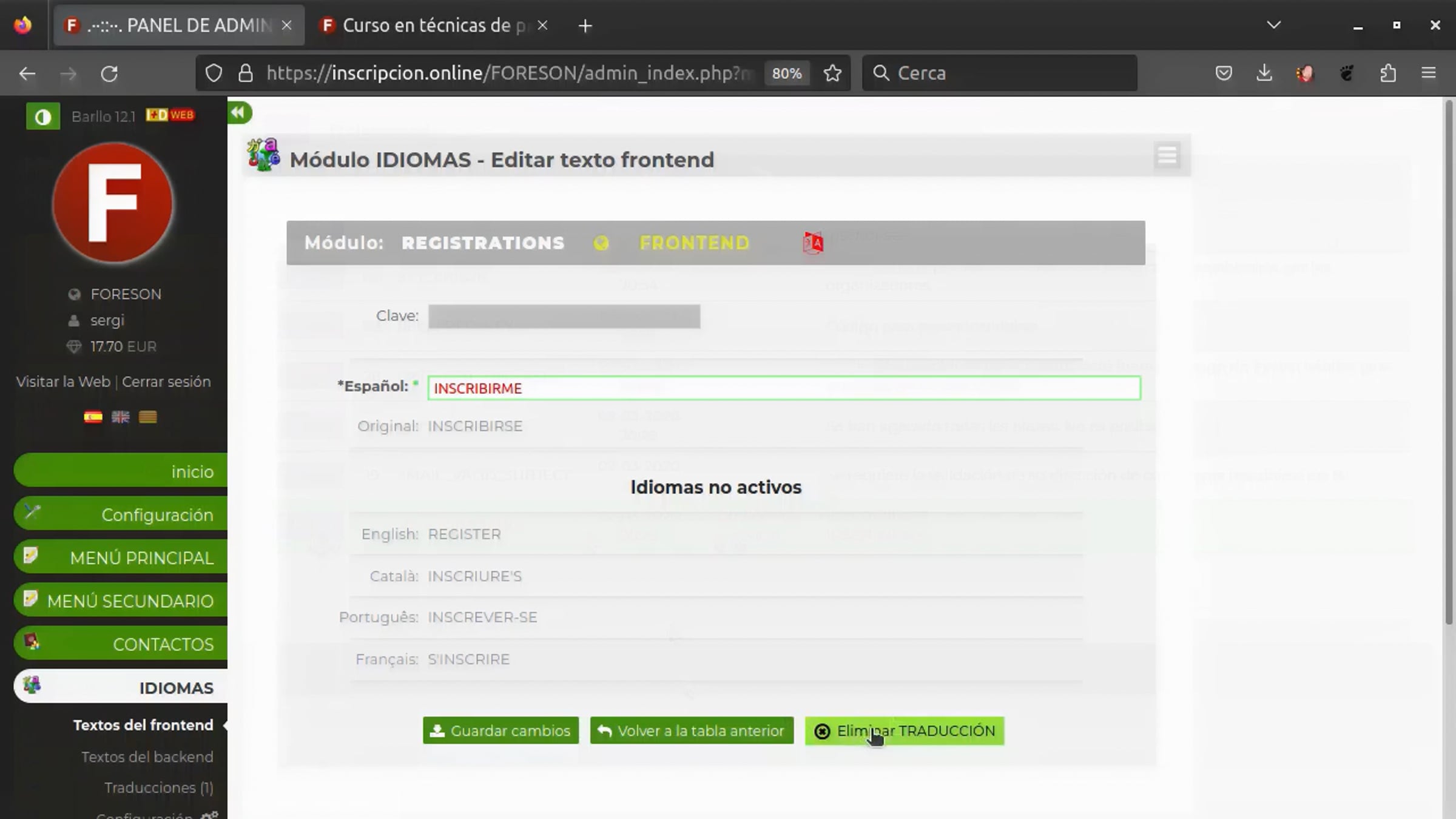Click the 80% zoom level indicator

786,73
